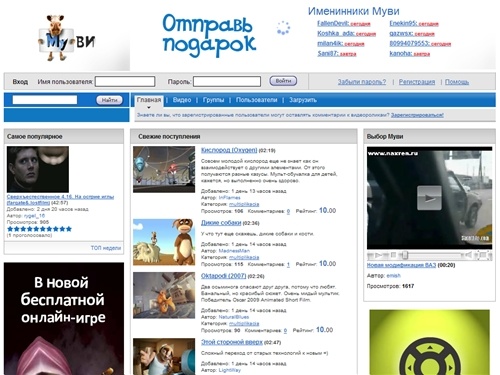Open Oktapodi (2007) title link
The height and width of the screenshot is (375, 500).
223,276
